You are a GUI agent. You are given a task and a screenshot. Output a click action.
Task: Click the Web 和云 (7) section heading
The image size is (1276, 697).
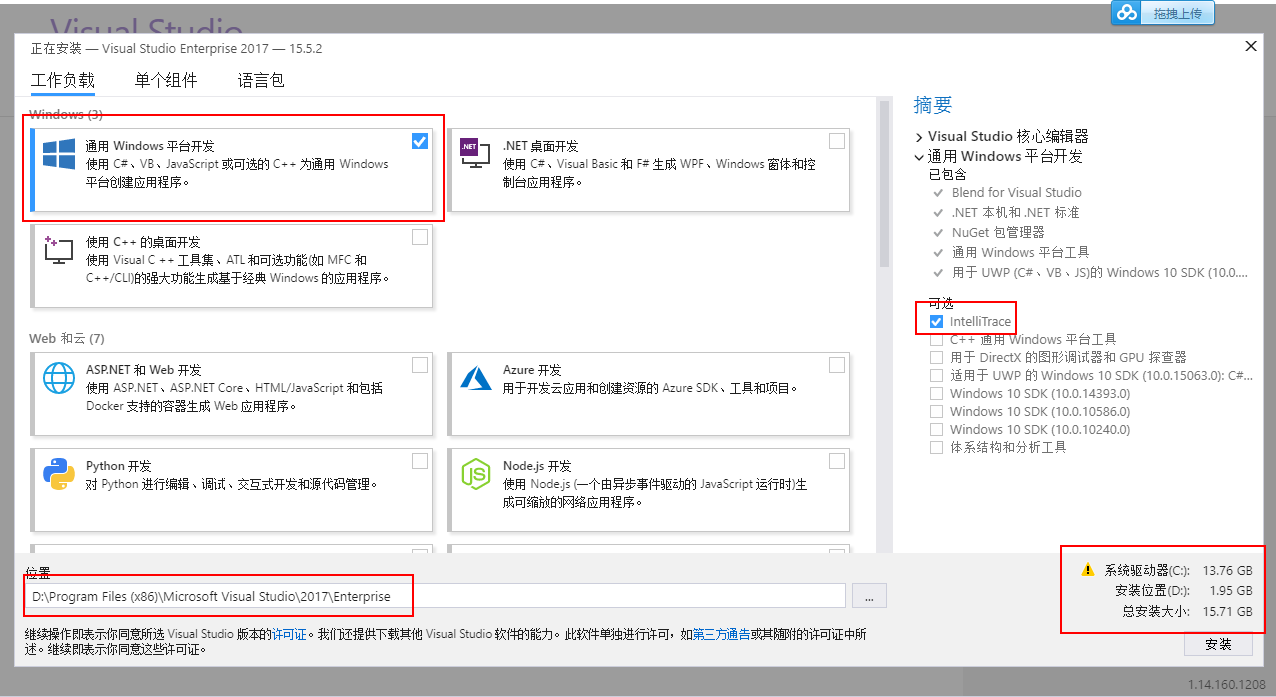click(67, 339)
